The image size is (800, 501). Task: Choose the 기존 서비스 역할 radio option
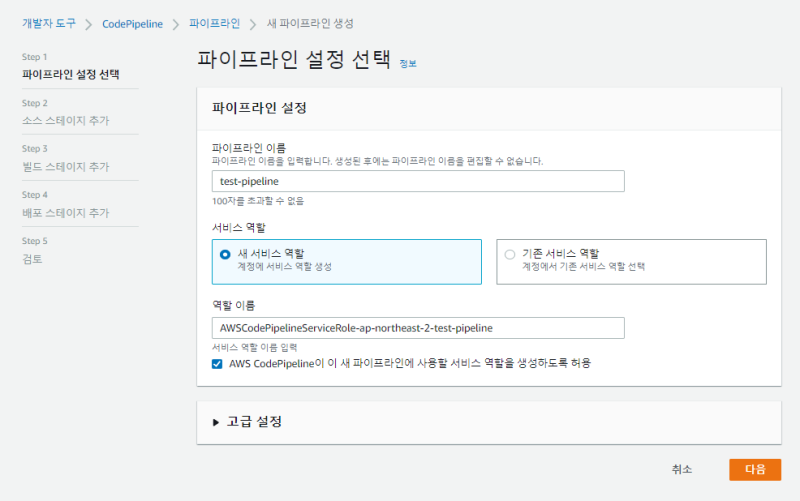click(x=510, y=254)
